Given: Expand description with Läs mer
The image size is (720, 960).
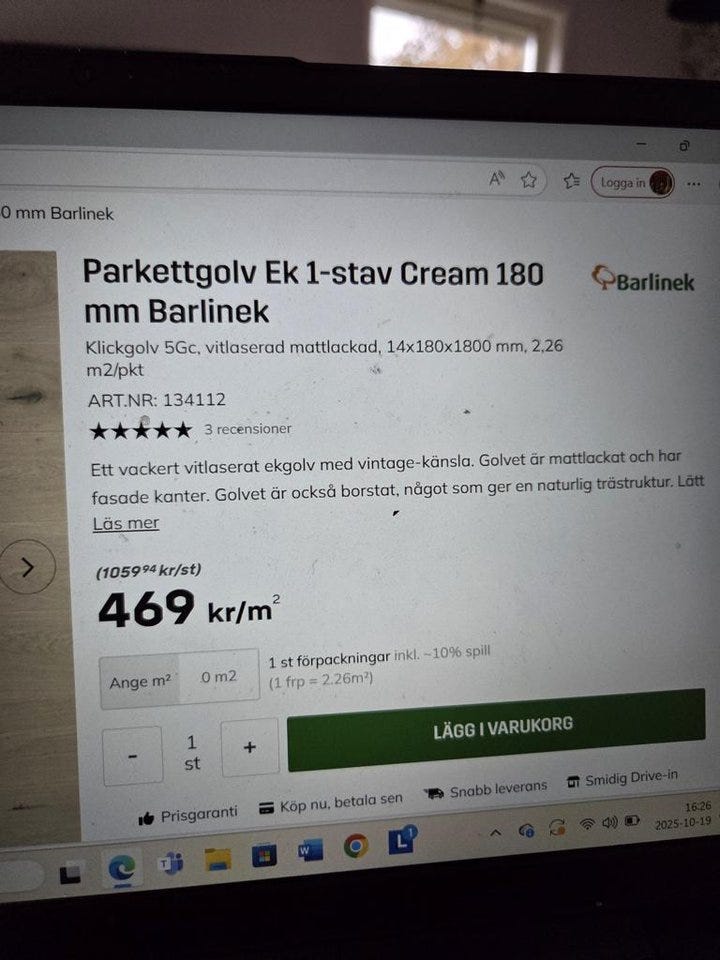Looking at the screenshot, I should (x=126, y=523).
